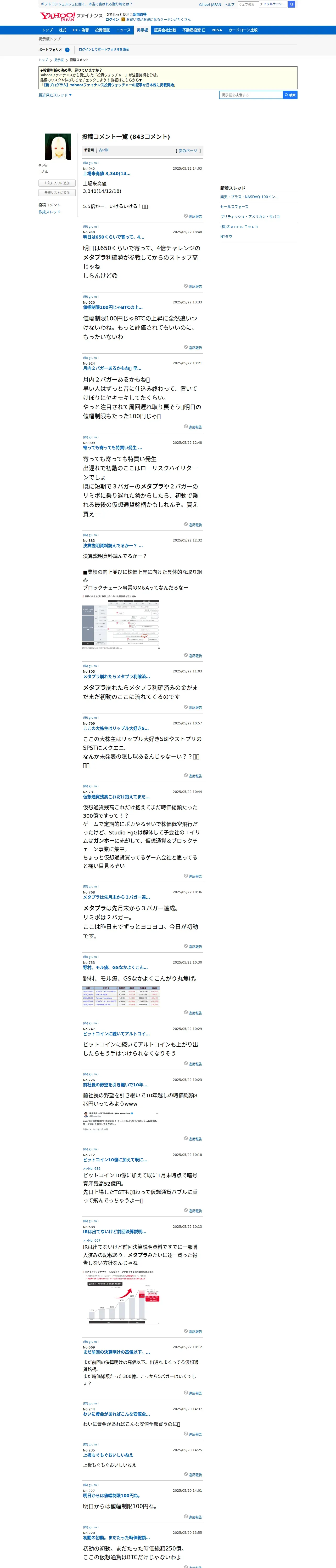Image resolution: width=336 pixels, height=1568 pixels.
Task: Report violation on post No.942
Action: pos(193,216)
